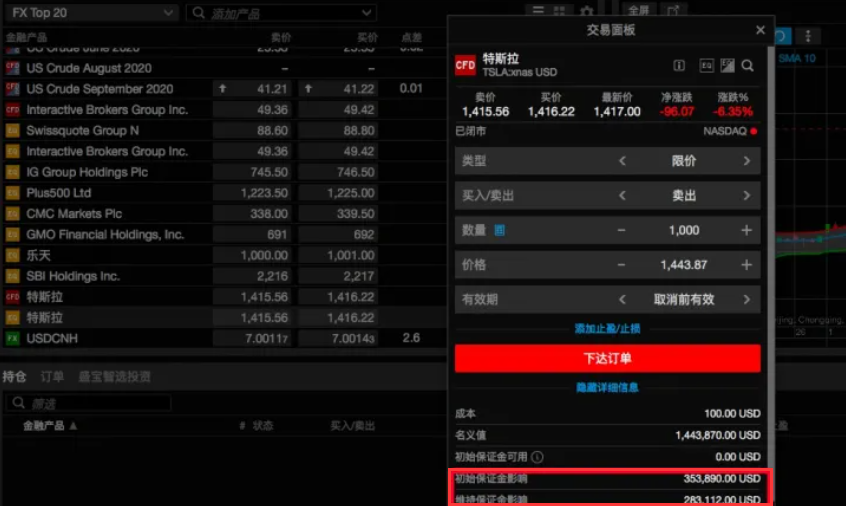Click buy price 746.50 for IG Group

[338, 172]
